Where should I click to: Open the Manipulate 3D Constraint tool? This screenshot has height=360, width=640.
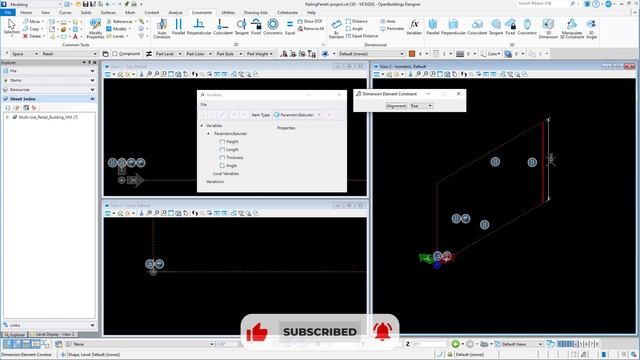point(572,29)
